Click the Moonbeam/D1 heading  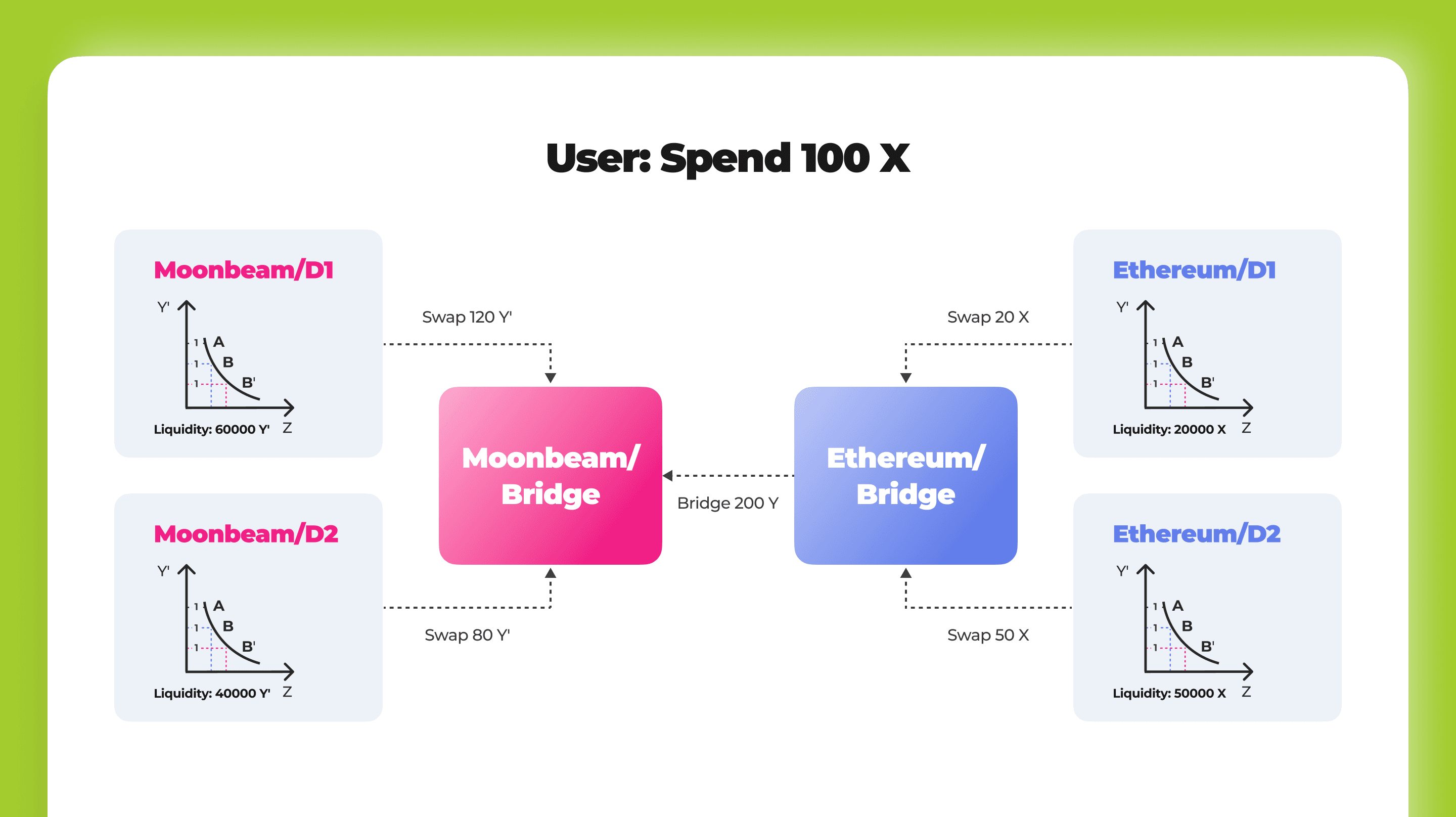pyautogui.click(x=244, y=270)
